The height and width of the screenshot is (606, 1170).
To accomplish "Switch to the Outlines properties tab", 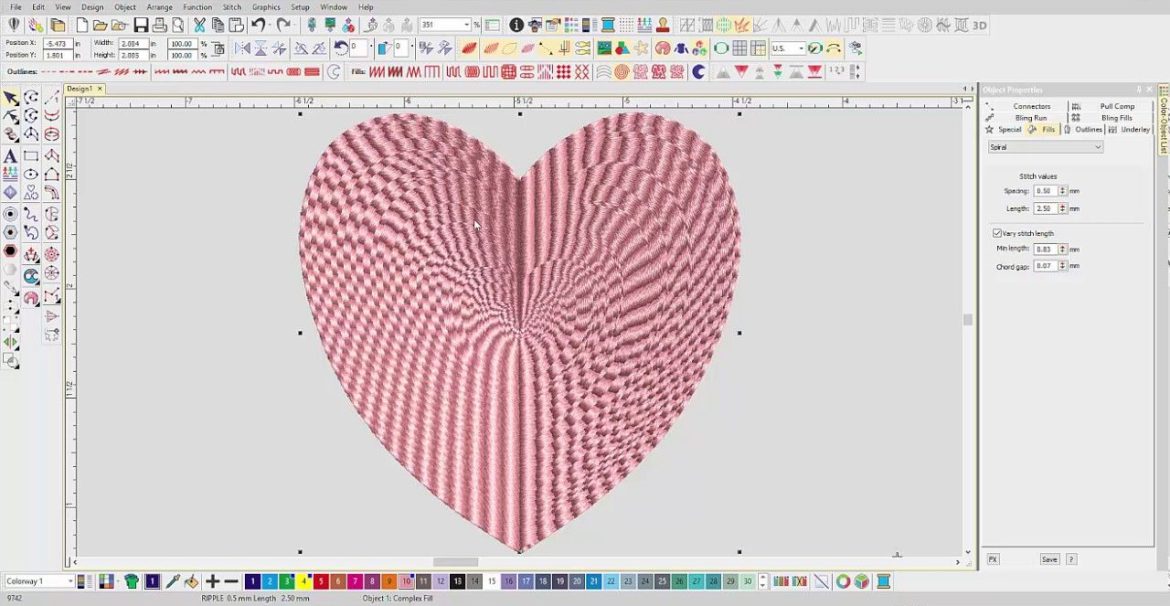I will [1083, 130].
